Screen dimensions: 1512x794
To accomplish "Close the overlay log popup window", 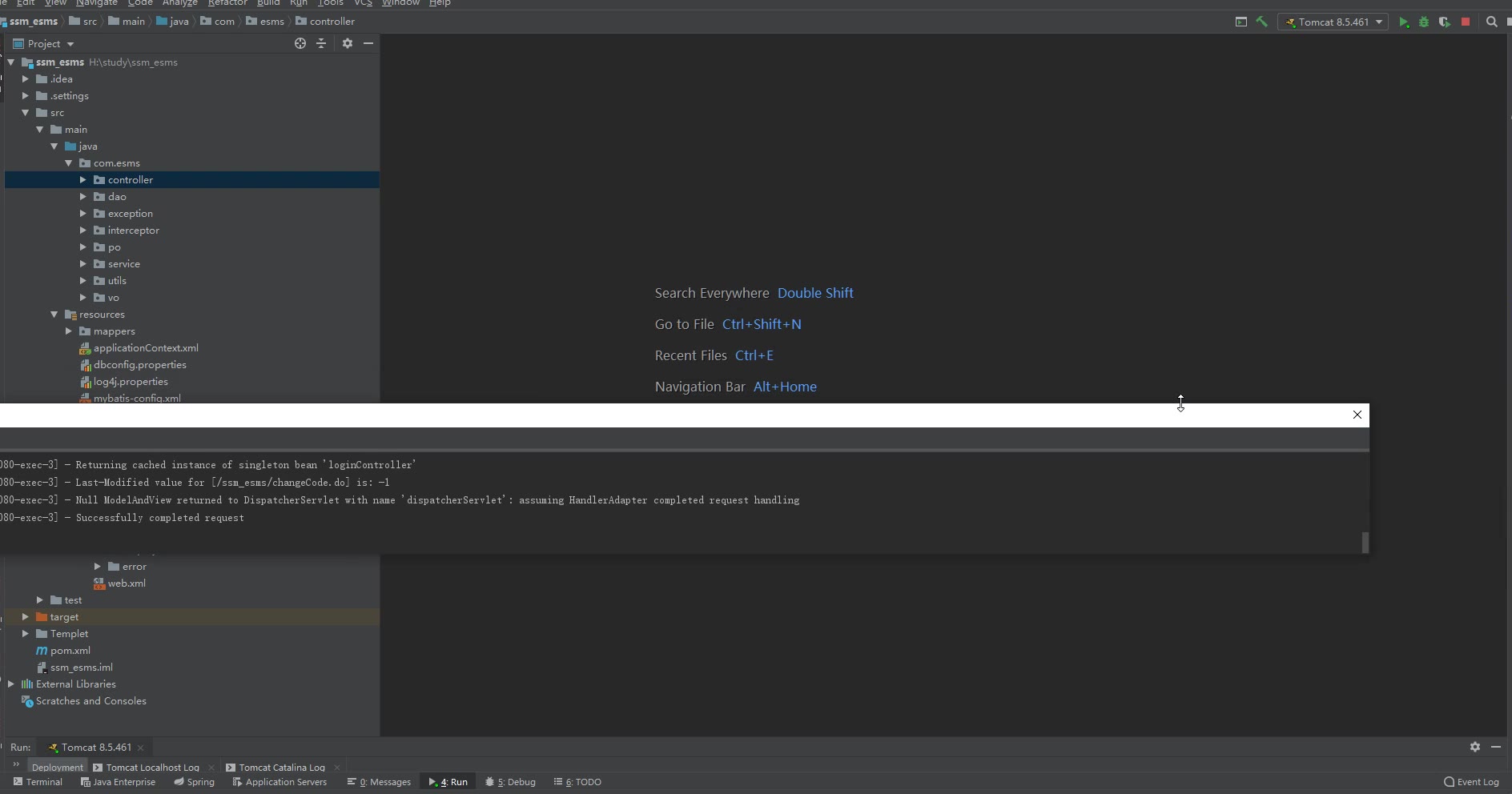I will tap(1357, 415).
